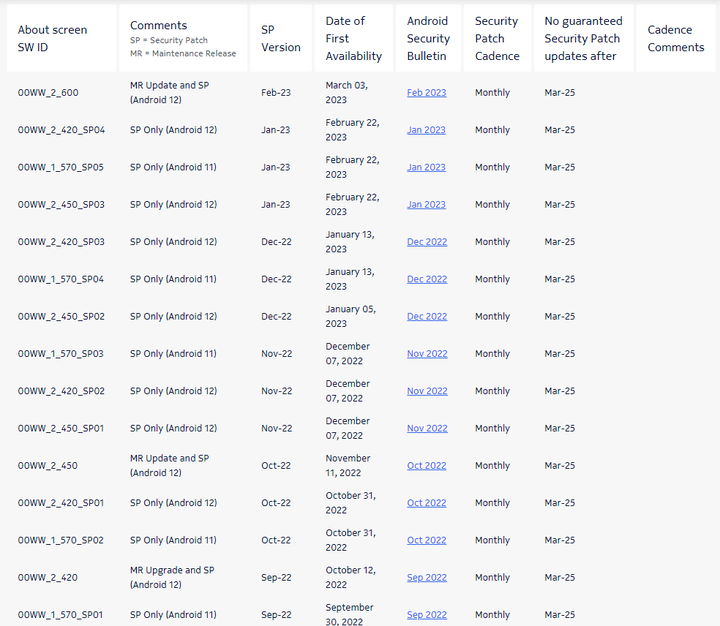The width and height of the screenshot is (720, 626).
Task: Open Sep 2022 bulletin for 00WW_1_570_SP01
Action: tap(427, 615)
